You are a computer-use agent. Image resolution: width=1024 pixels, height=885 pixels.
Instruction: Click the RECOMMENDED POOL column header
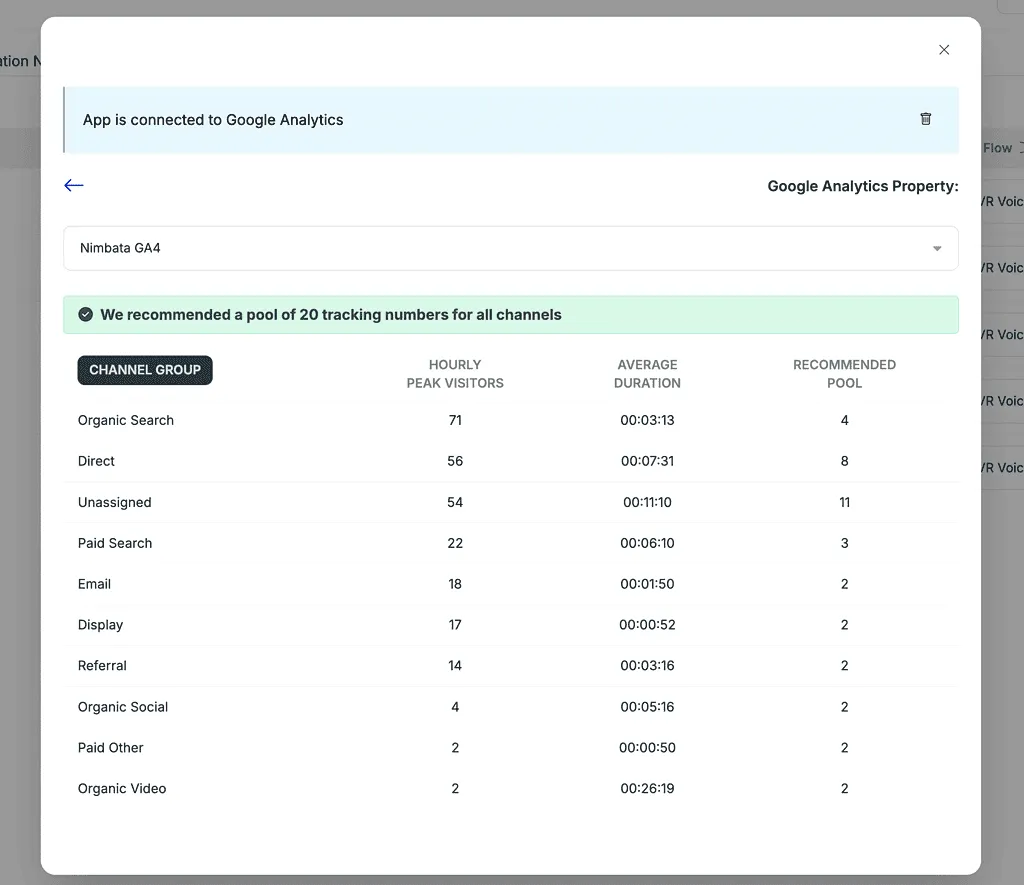(844, 374)
